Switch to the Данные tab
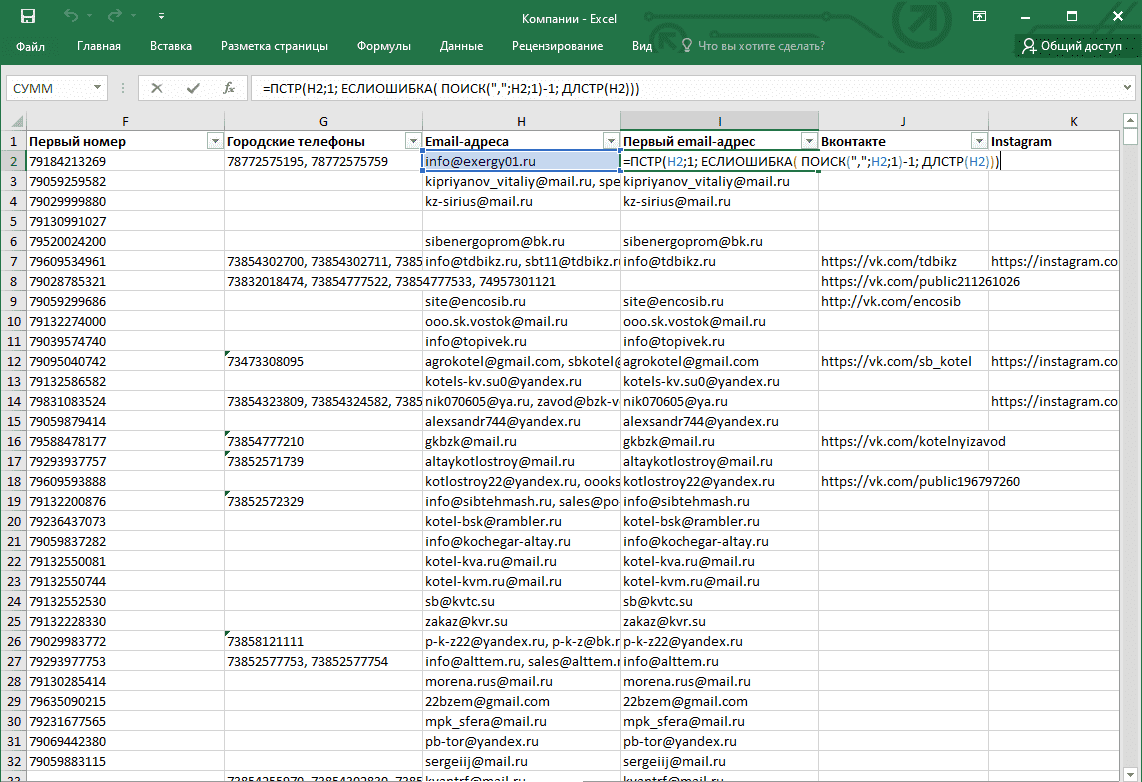Screen dimensions: 1142x782 [462, 46]
